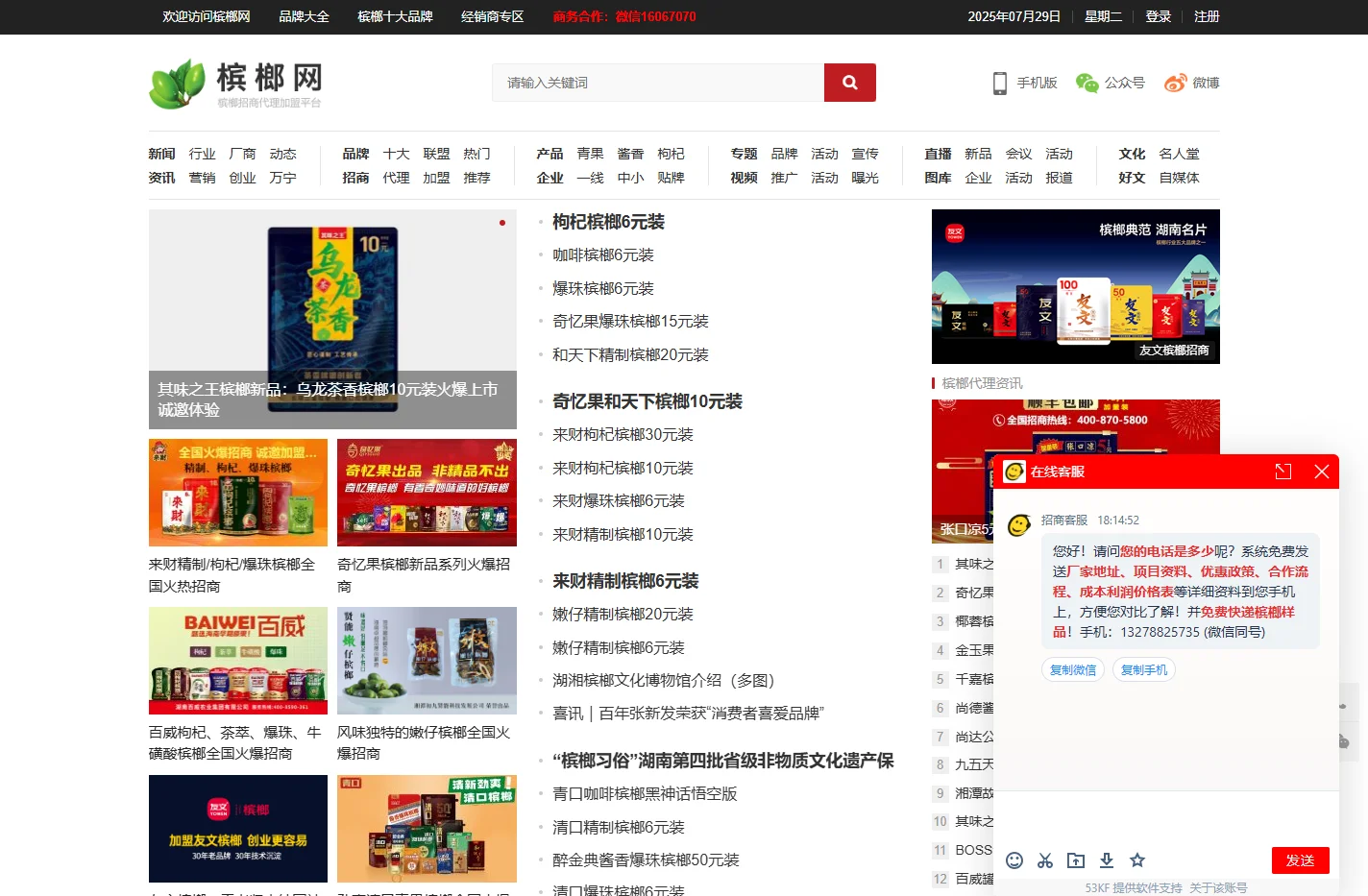Open the WeChat 公众号 icon
The width and height of the screenshot is (1368, 896).
(1087, 83)
